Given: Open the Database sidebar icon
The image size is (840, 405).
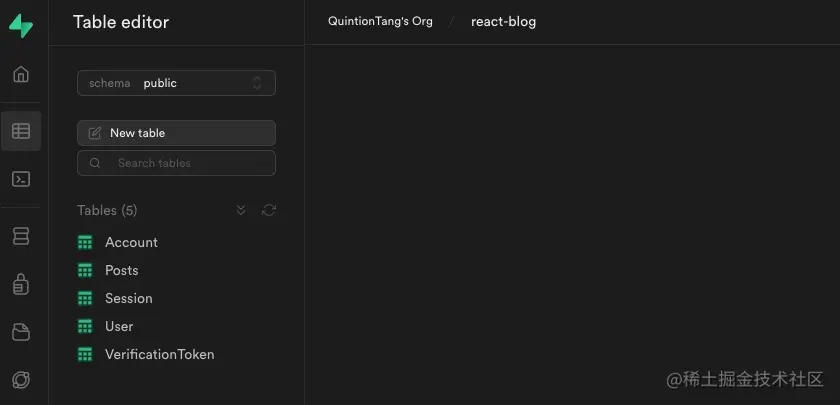Looking at the screenshot, I should [21, 236].
